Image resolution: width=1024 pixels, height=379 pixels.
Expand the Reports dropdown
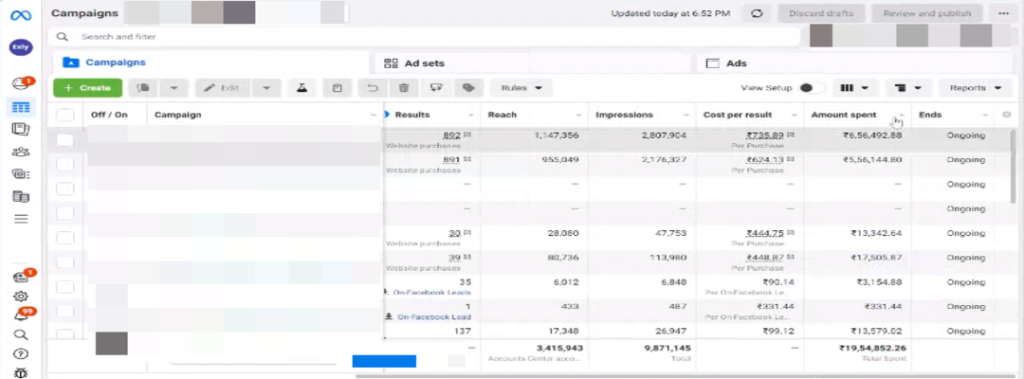[x=976, y=88]
